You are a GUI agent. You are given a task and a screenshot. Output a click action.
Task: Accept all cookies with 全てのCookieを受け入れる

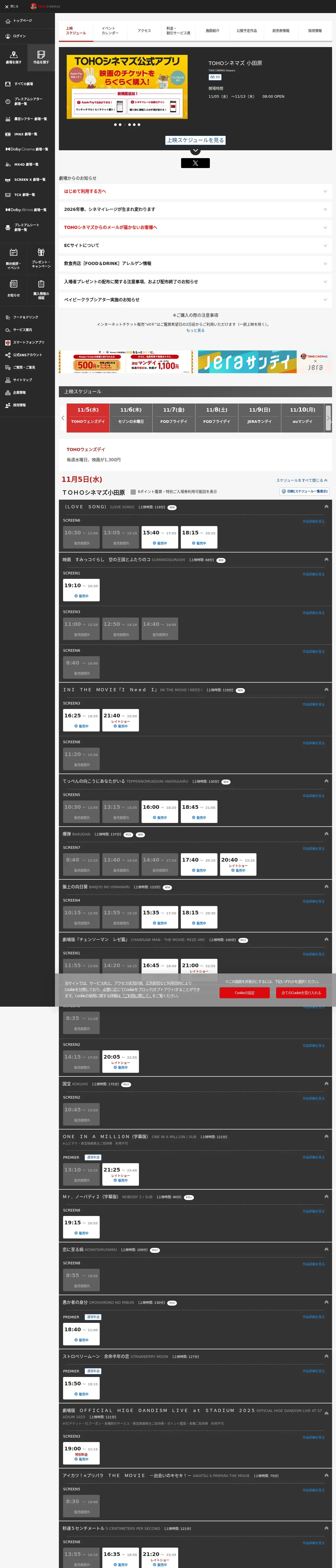click(x=301, y=993)
